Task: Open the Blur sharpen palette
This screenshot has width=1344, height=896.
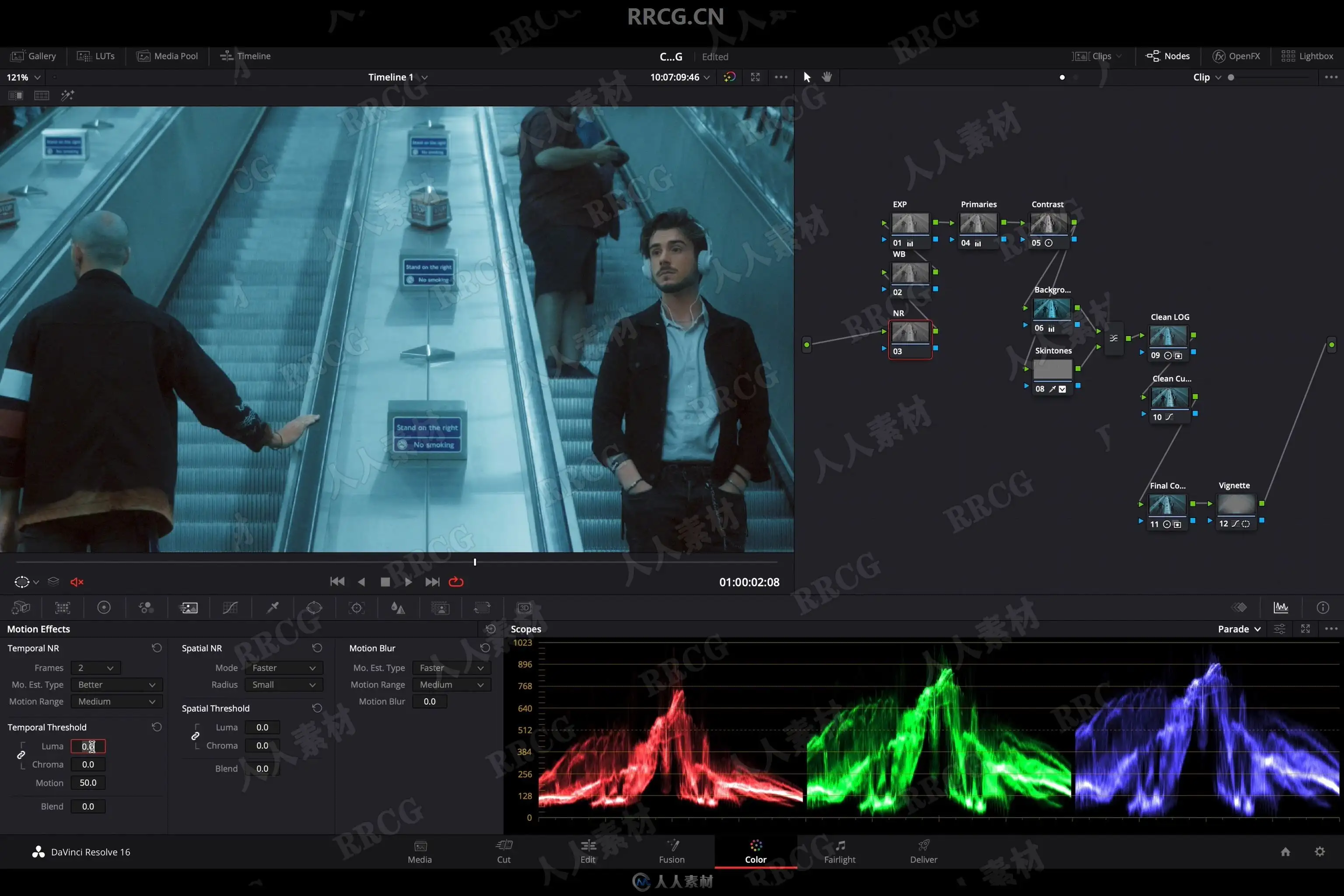Action: click(x=398, y=608)
